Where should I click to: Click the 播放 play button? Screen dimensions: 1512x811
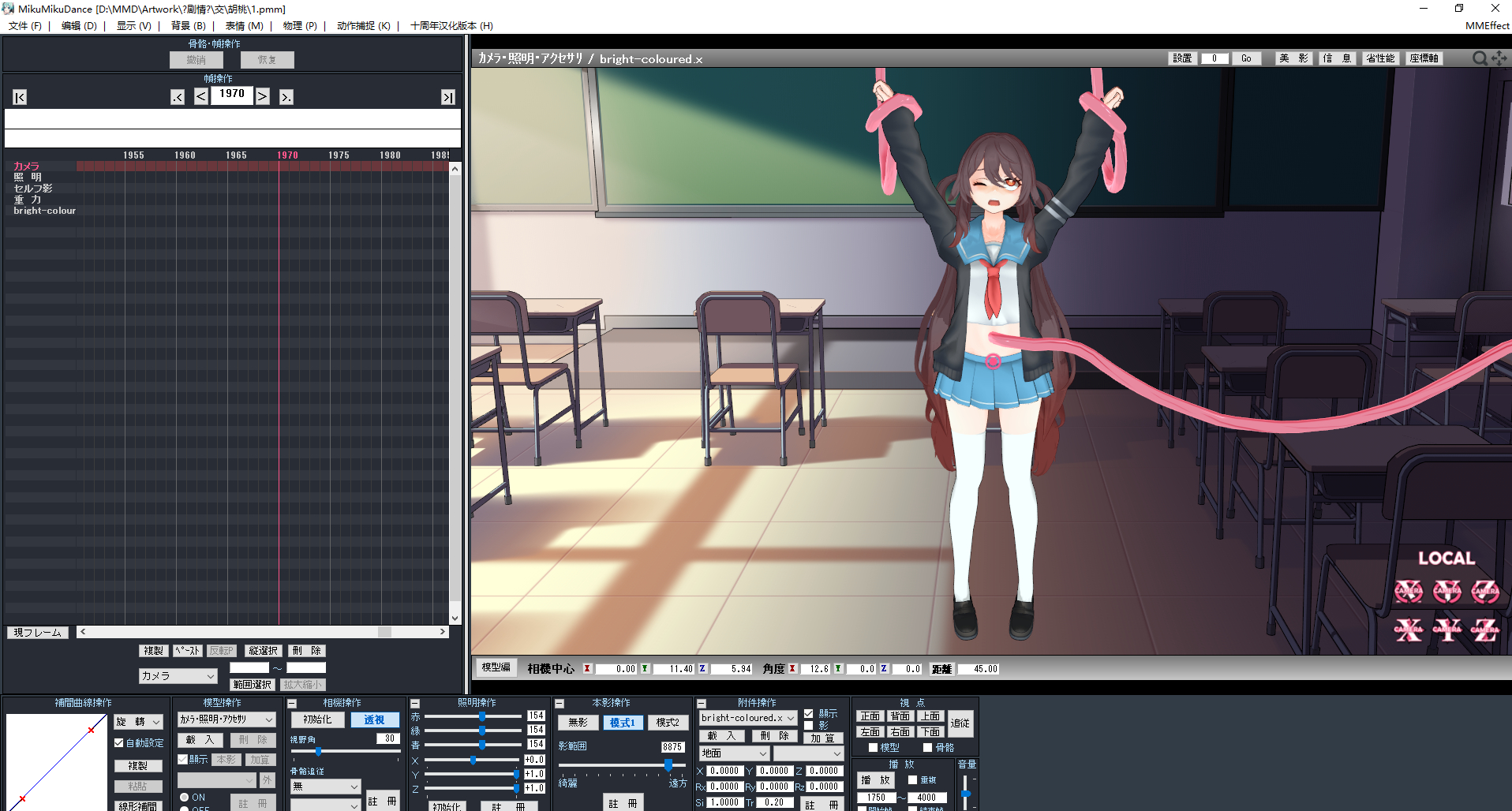coord(876,780)
